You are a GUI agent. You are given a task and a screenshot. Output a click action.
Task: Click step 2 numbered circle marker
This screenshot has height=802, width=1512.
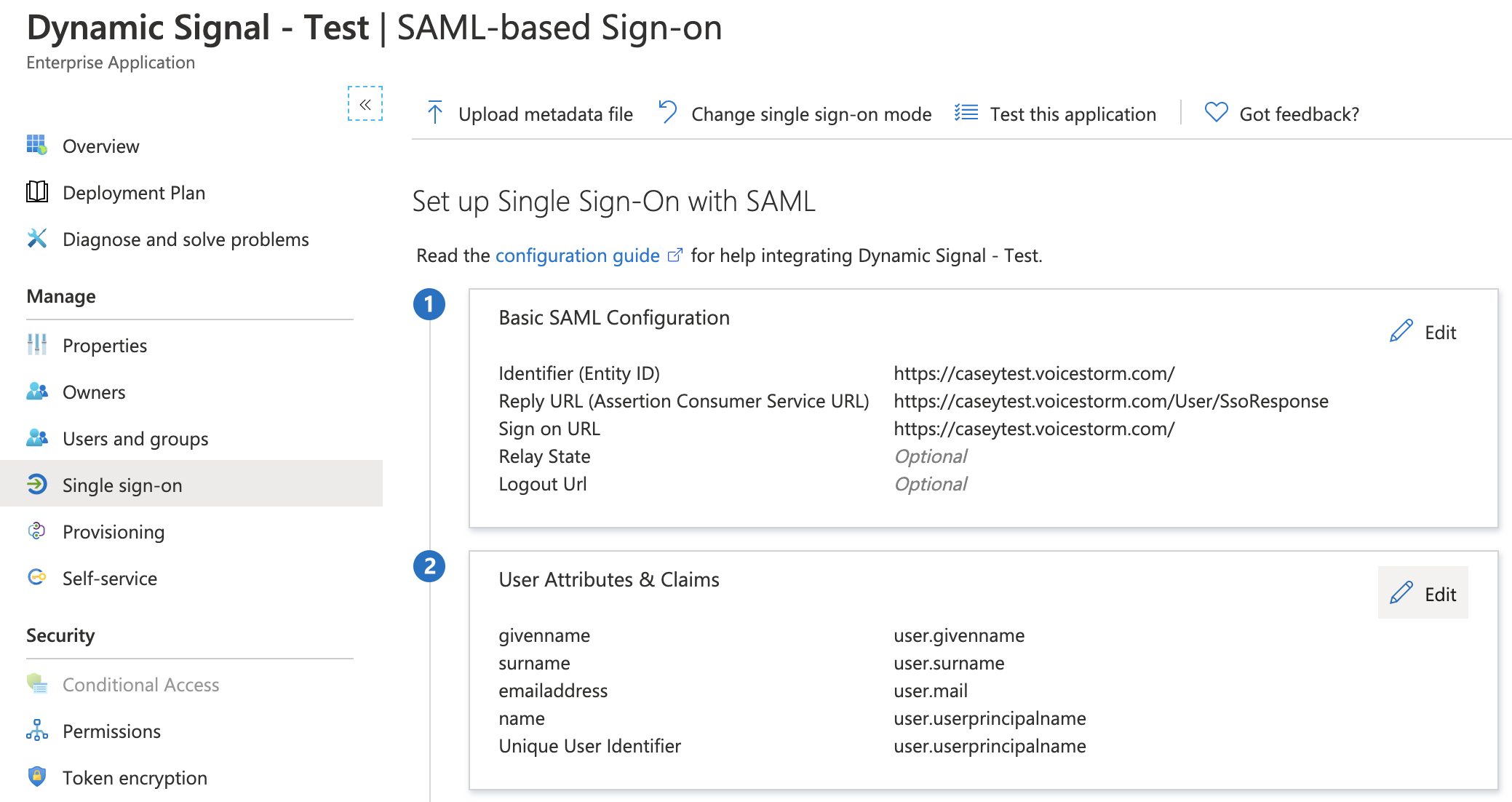(x=429, y=566)
